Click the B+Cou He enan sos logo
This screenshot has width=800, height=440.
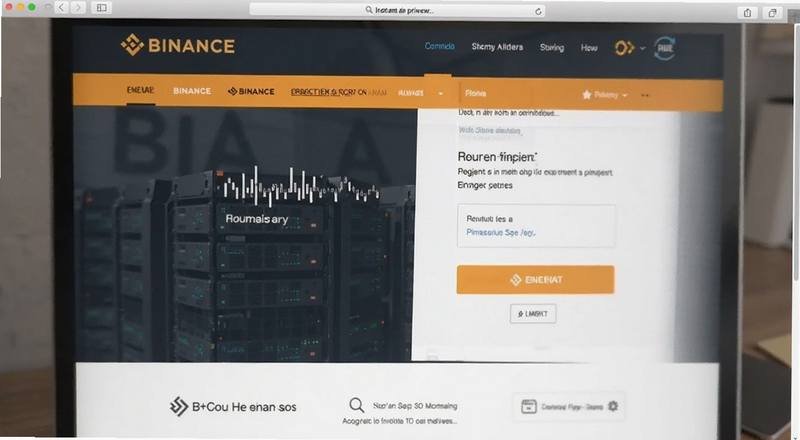coord(233,407)
